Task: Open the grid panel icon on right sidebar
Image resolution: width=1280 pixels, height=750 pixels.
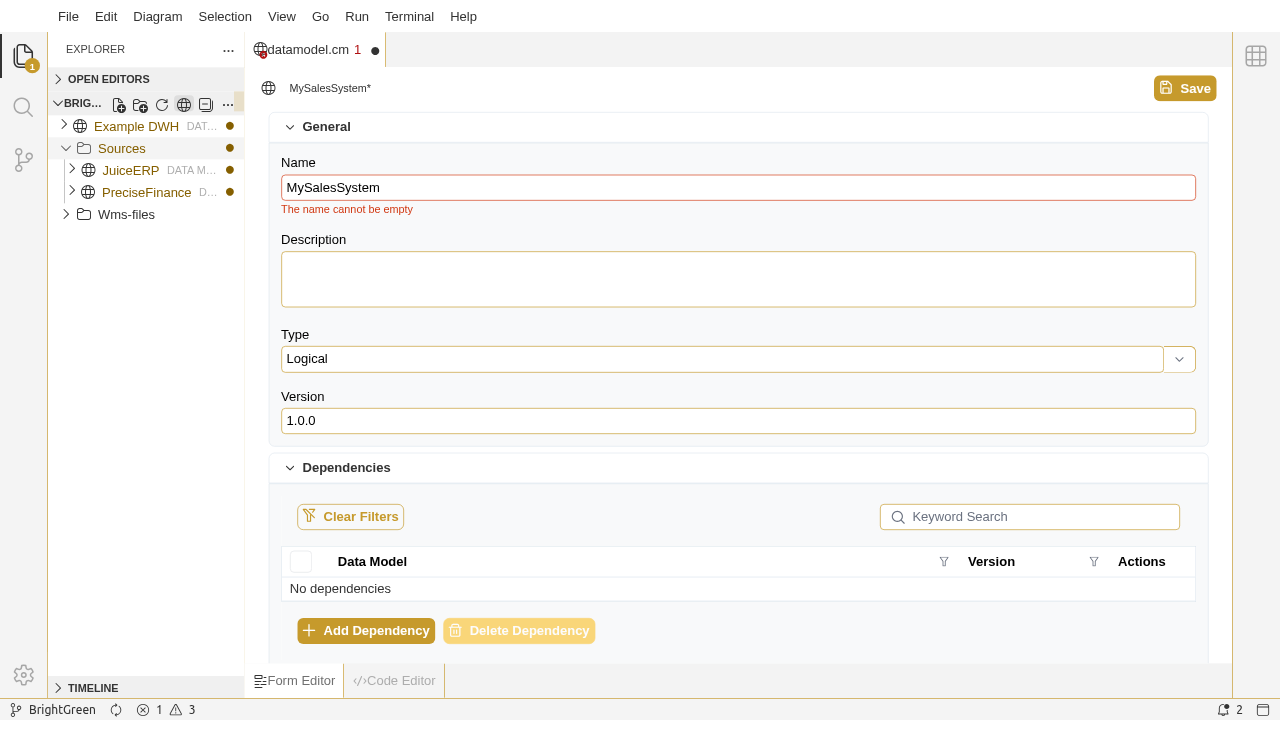Action: click(1256, 56)
